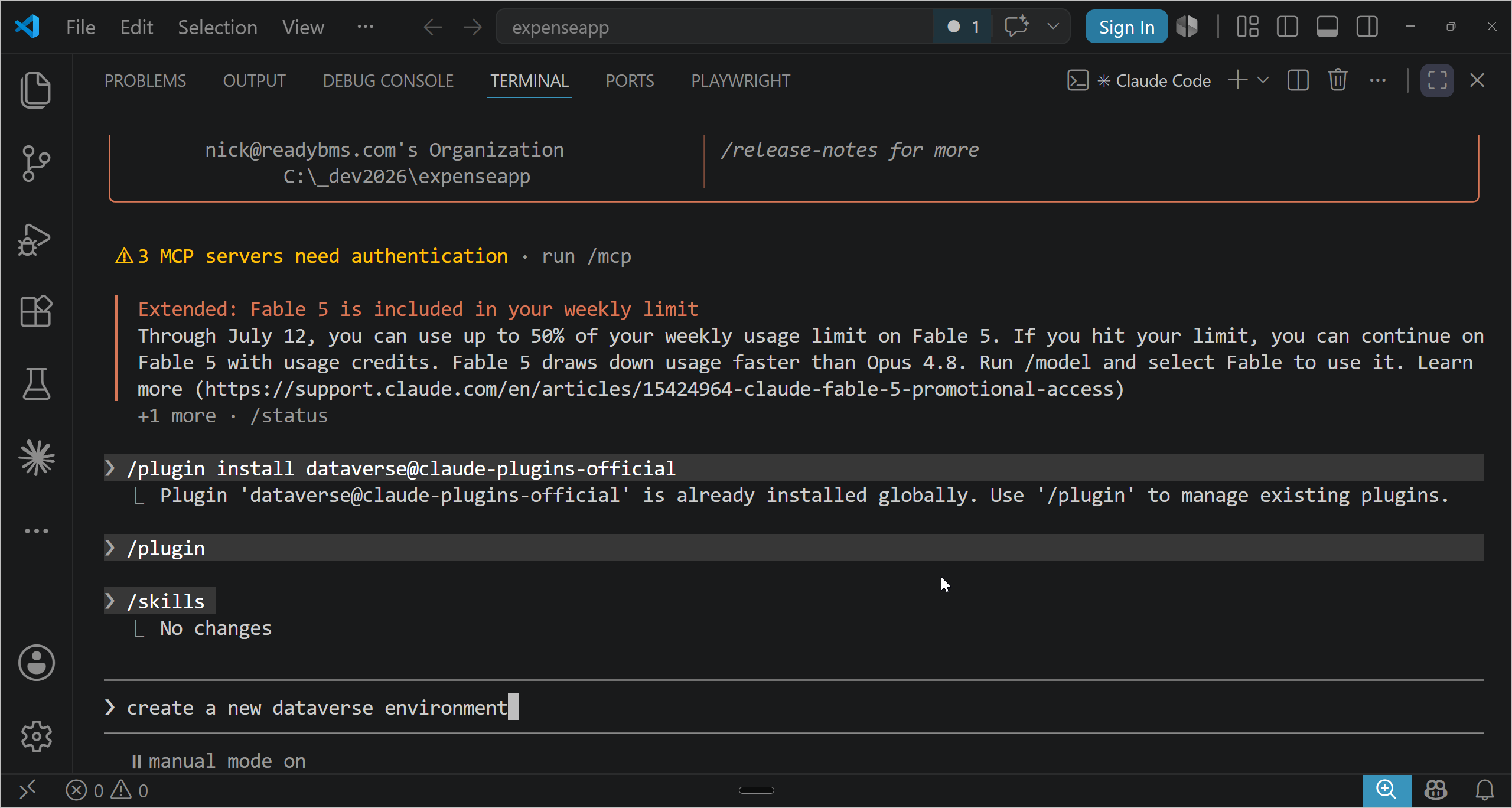Viewport: 1512px width, 808px height.
Task: Show additional views ellipsis in activity bar
Action: point(37,530)
